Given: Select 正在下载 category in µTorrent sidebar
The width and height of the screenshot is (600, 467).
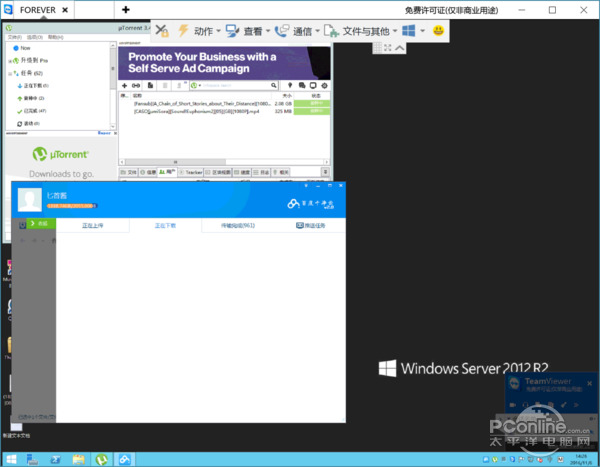Looking at the screenshot, I should tap(33, 85).
